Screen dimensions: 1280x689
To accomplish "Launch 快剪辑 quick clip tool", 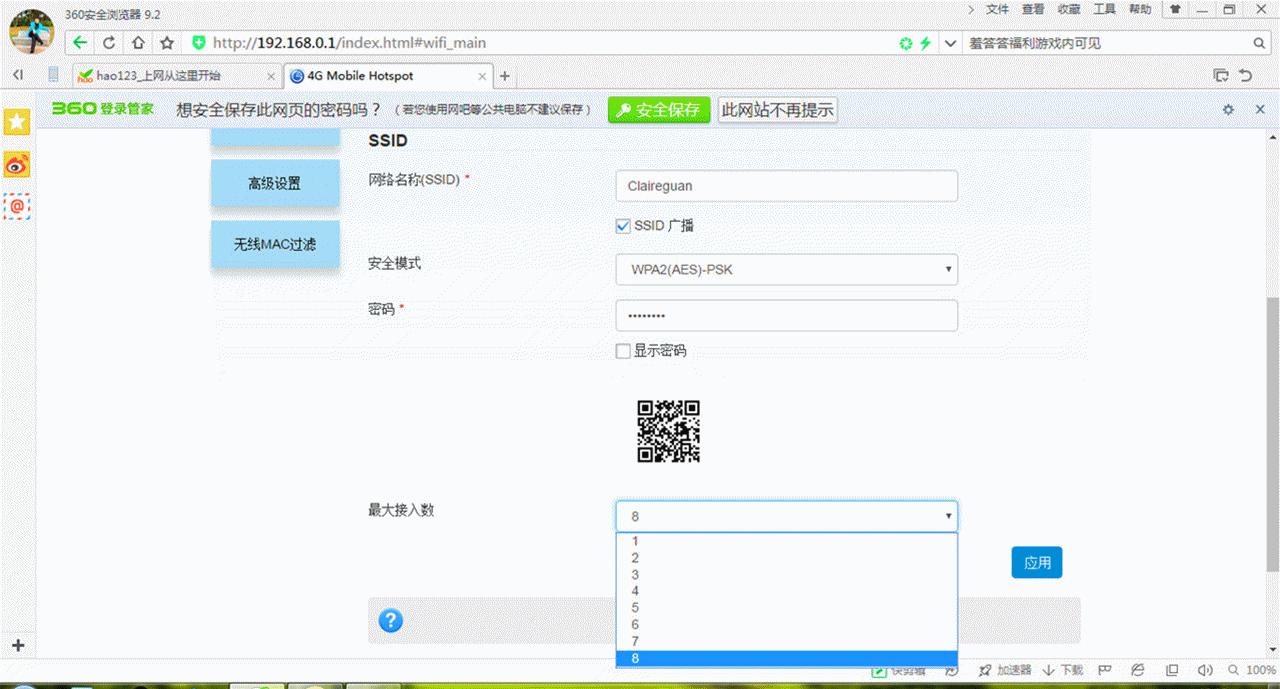I will click(x=893, y=670).
